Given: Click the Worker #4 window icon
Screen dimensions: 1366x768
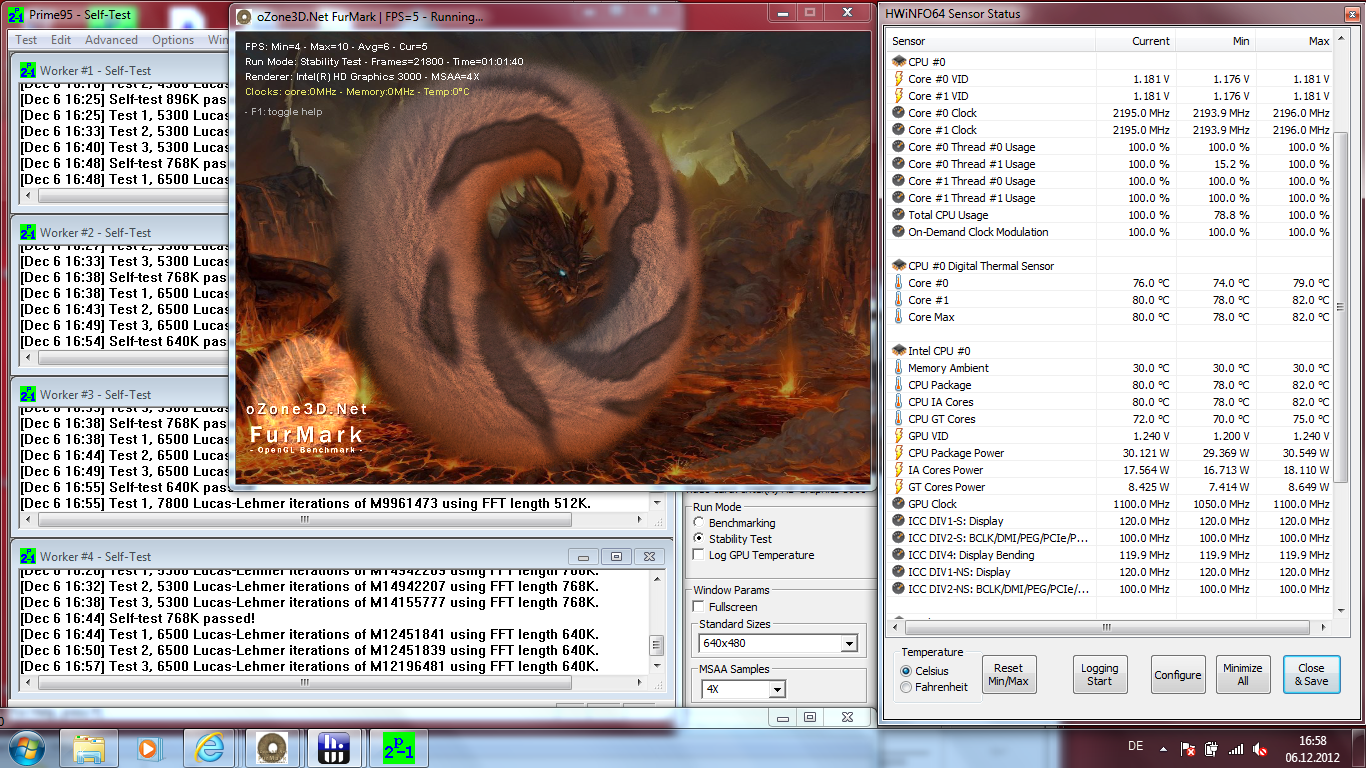Looking at the screenshot, I should [x=27, y=556].
